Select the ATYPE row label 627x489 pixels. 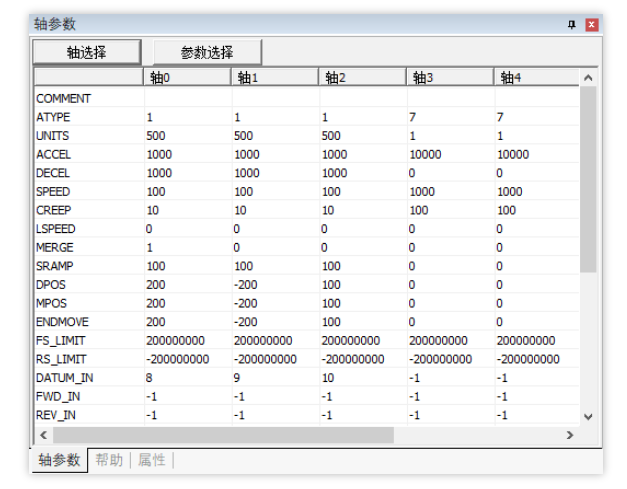53,117
